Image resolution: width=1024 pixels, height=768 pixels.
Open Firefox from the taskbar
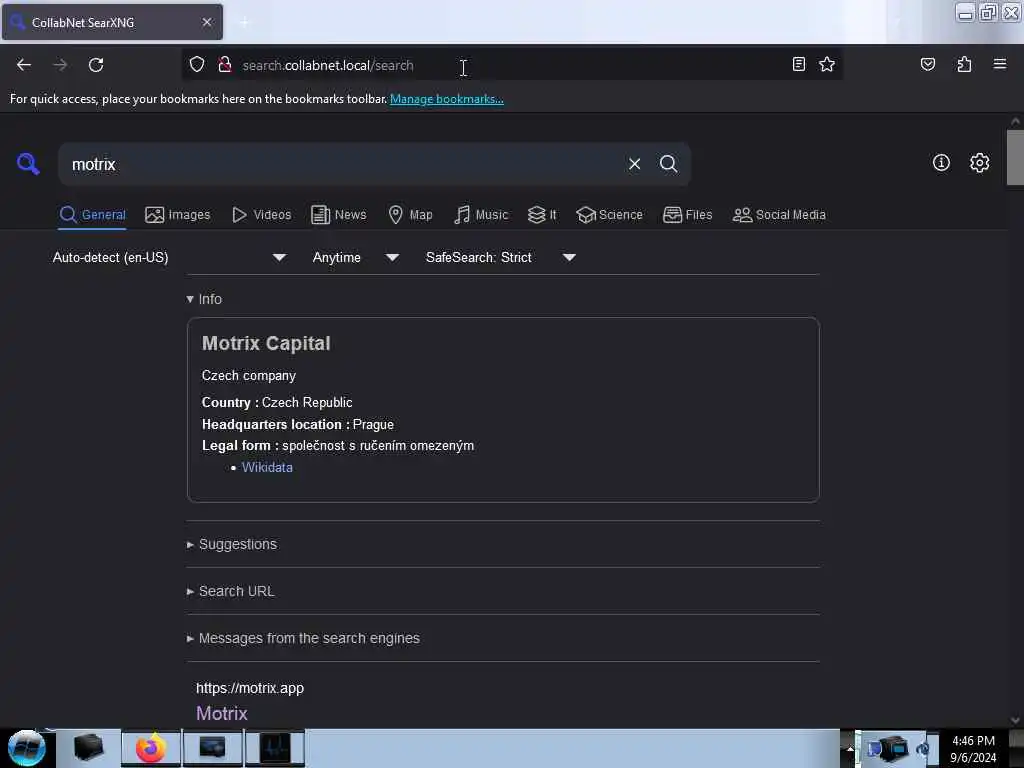pos(151,748)
